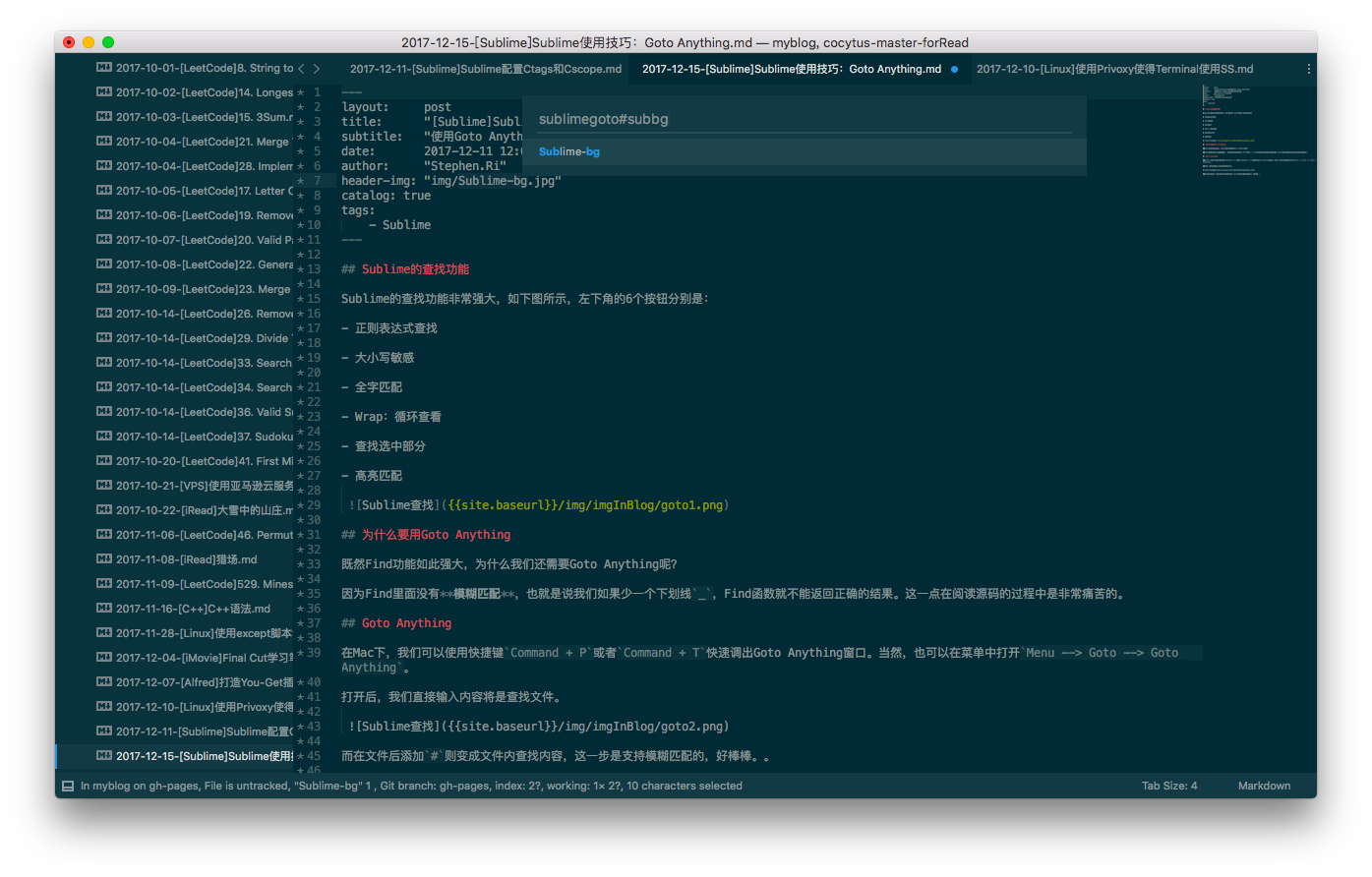Go to previous tab with left arrow
The width and height of the screenshot is (1372, 877).
point(301,69)
